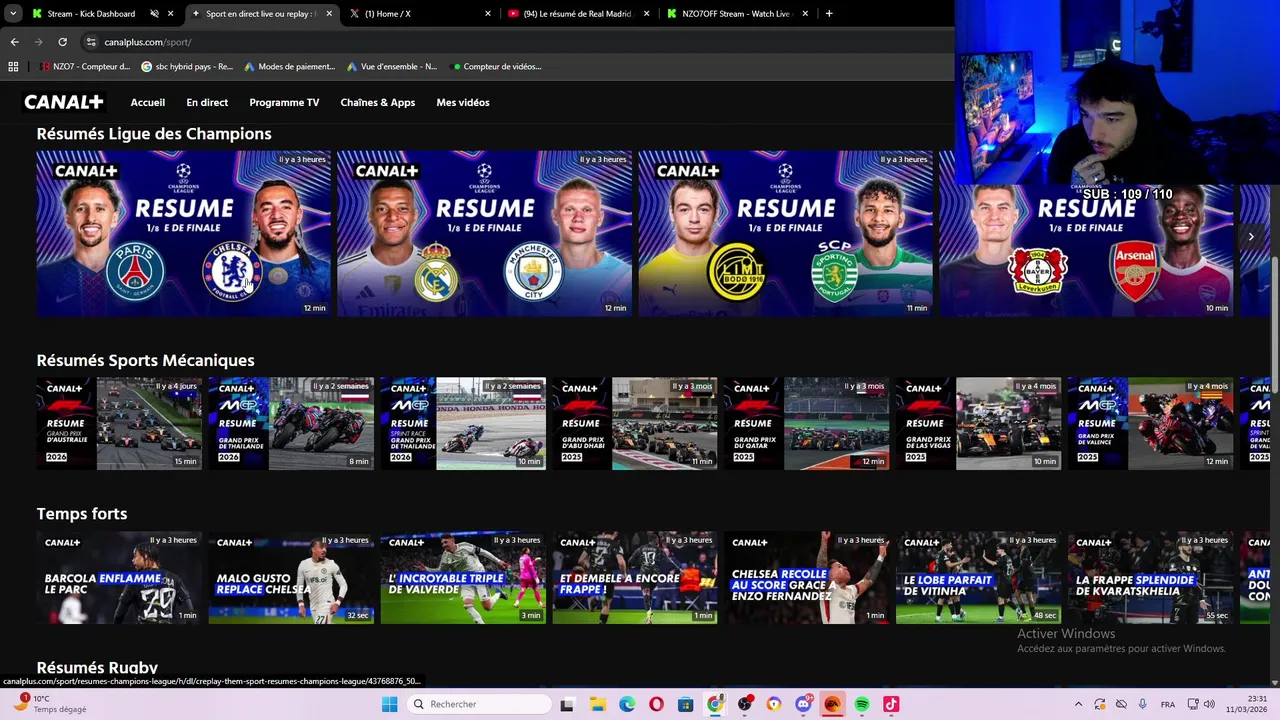The height and width of the screenshot is (720, 1280).
Task: Open the Grand Prix de Las Vegas résumé
Action: (x=979, y=423)
